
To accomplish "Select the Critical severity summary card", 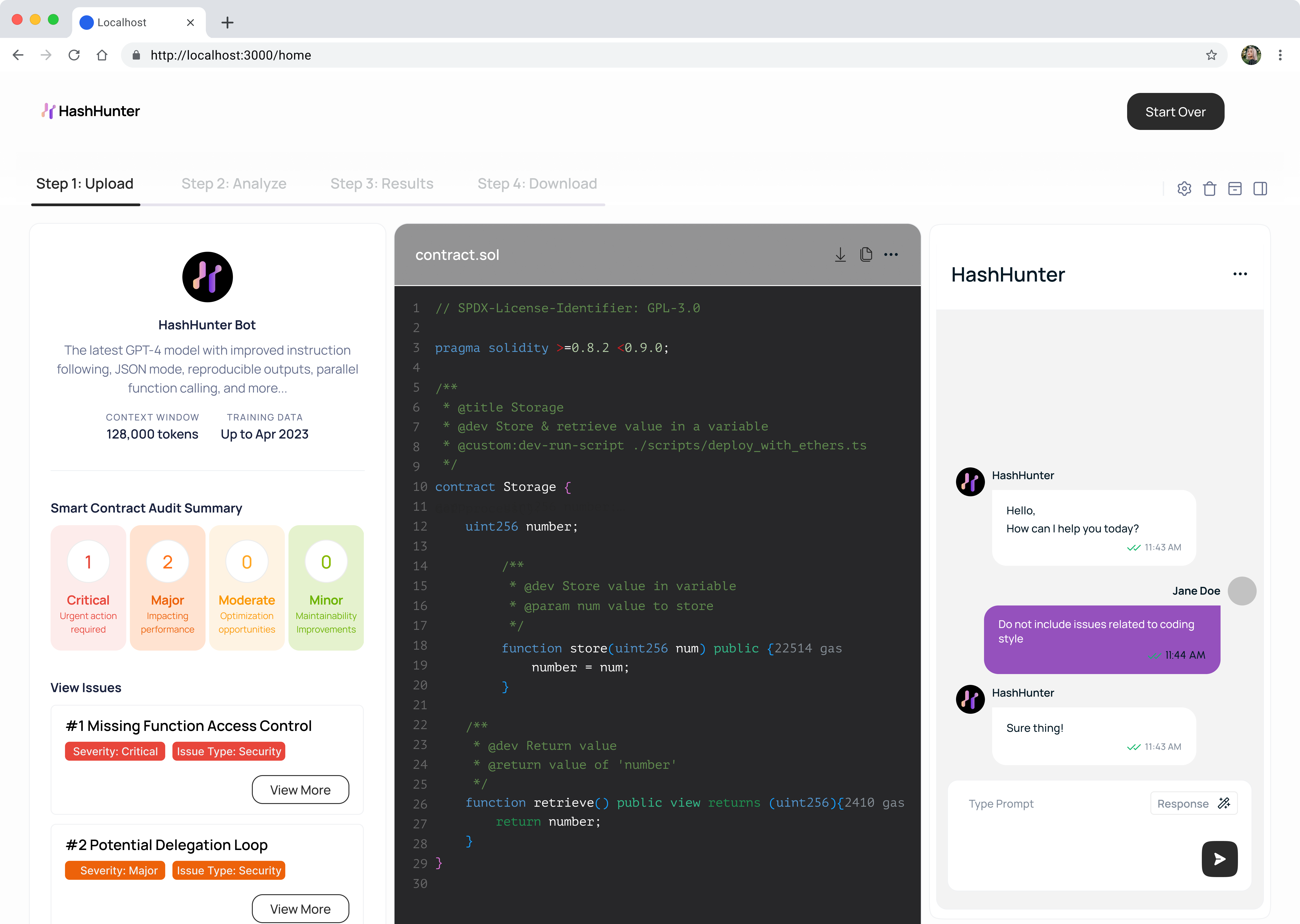I will (x=88, y=588).
